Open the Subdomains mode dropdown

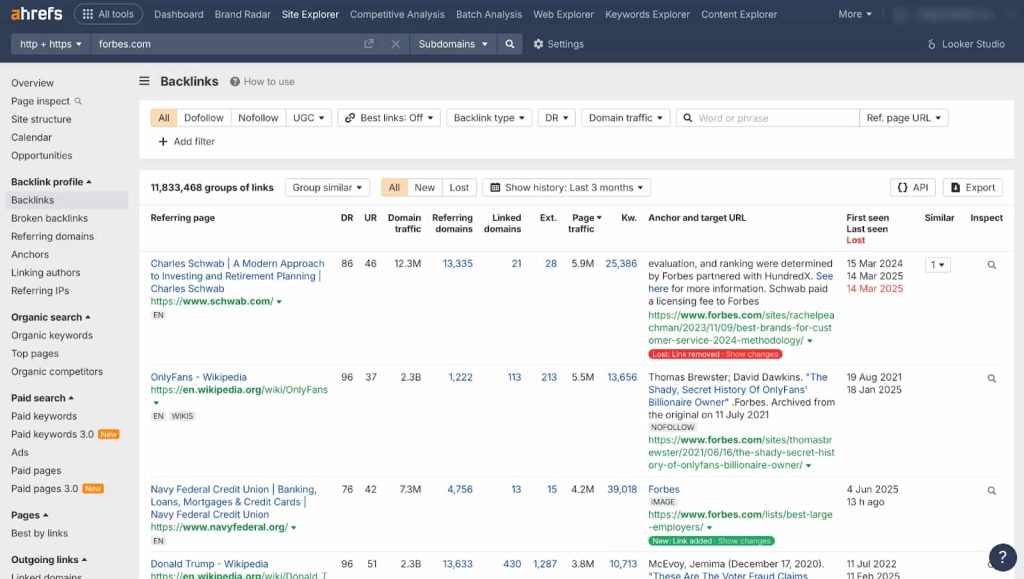[453, 44]
